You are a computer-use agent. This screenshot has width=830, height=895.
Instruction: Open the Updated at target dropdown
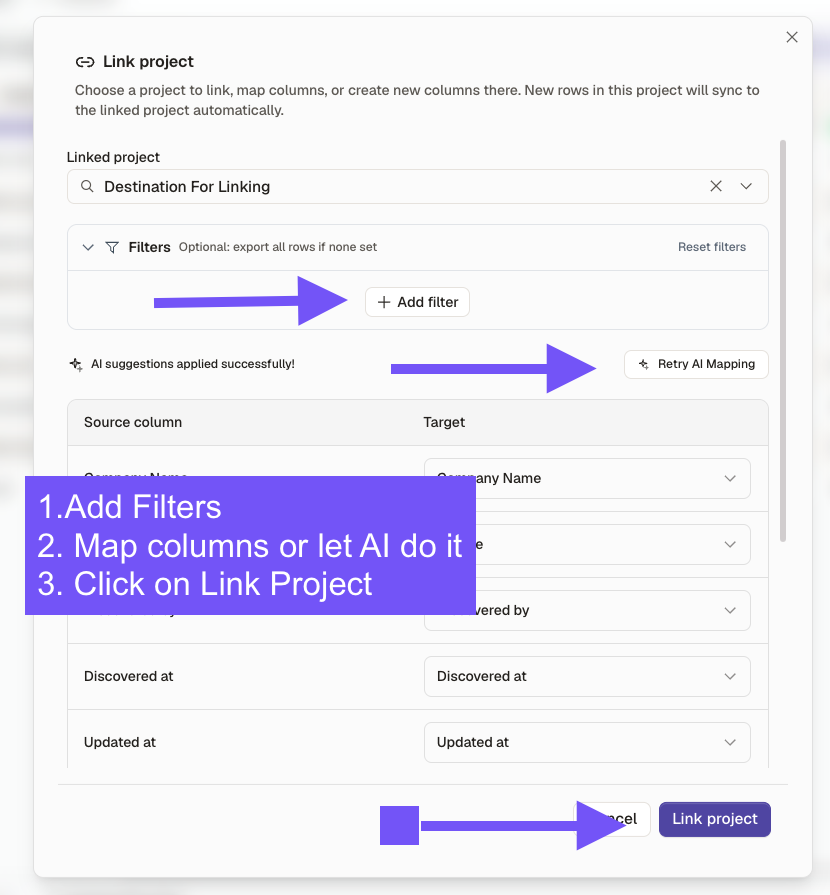tap(587, 742)
